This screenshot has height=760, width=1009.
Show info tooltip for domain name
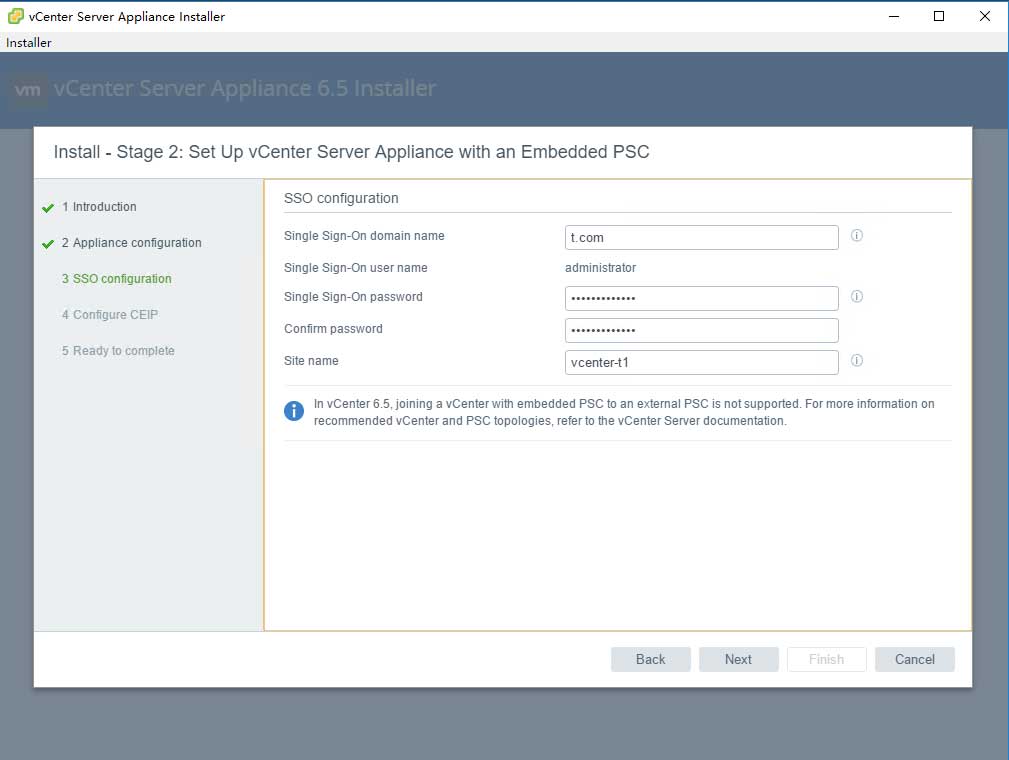point(856,236)
